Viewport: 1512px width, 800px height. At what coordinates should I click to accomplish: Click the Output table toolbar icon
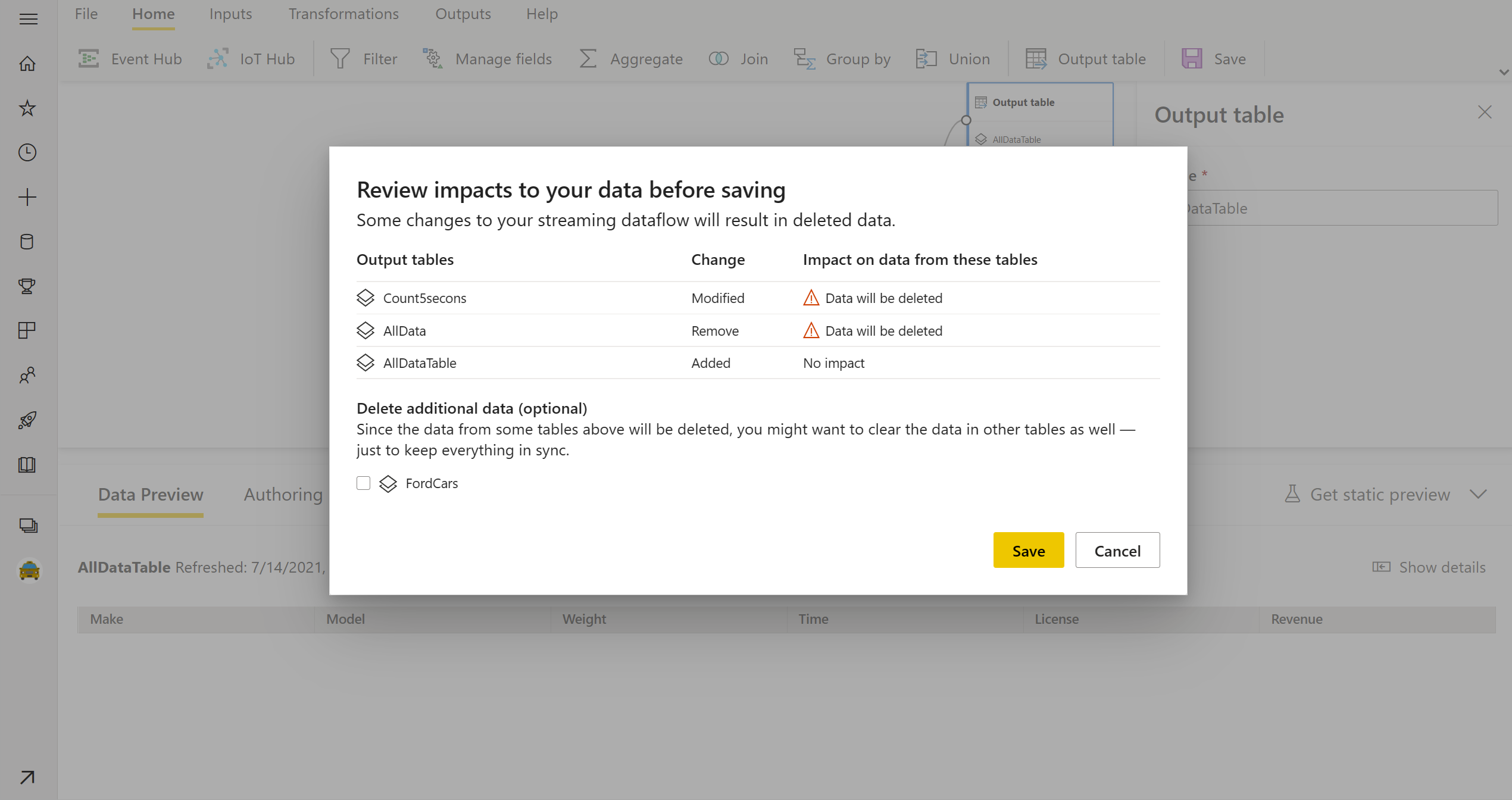1036,58
